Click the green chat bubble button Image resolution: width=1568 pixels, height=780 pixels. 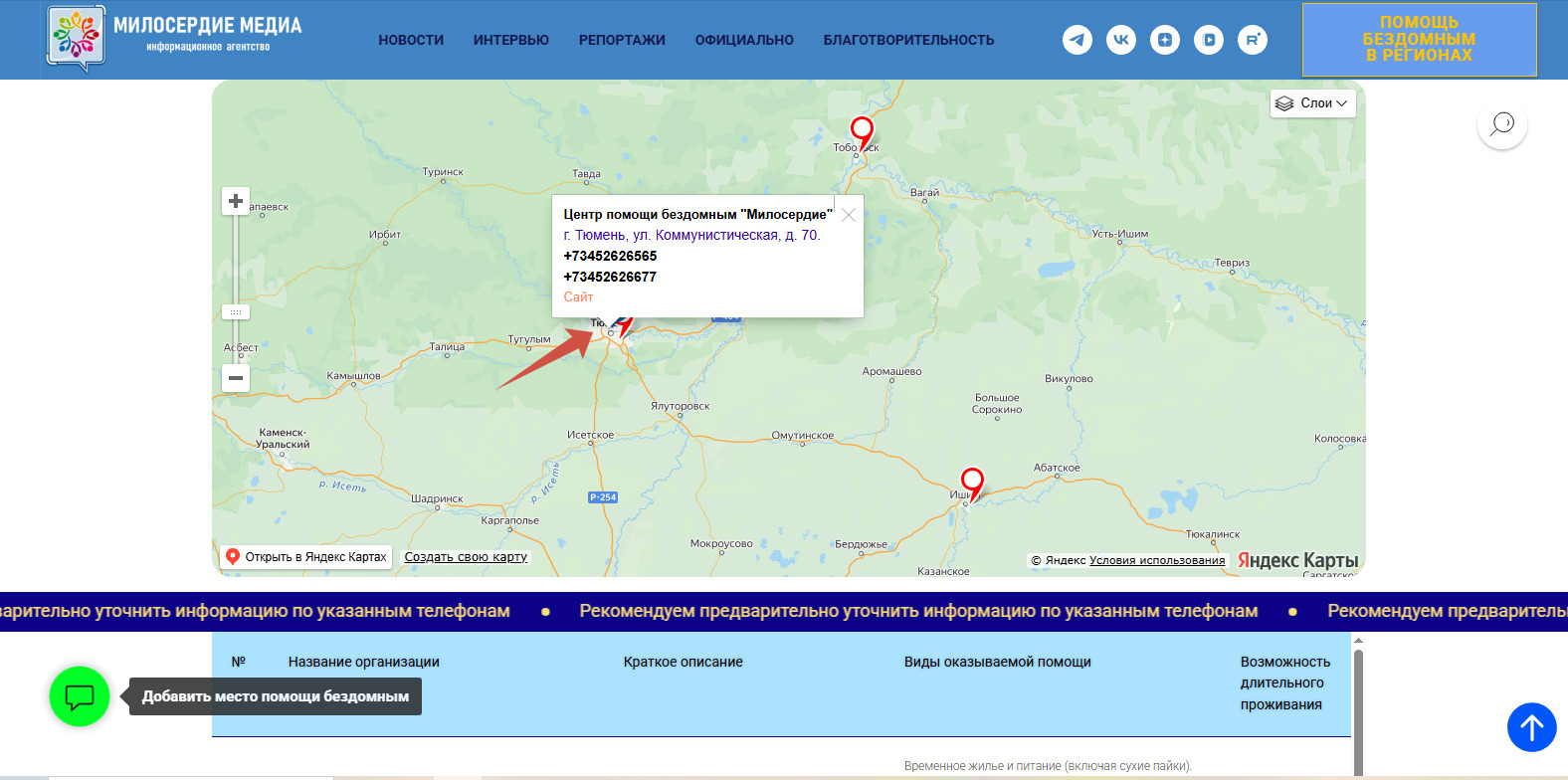coord(80,696)
